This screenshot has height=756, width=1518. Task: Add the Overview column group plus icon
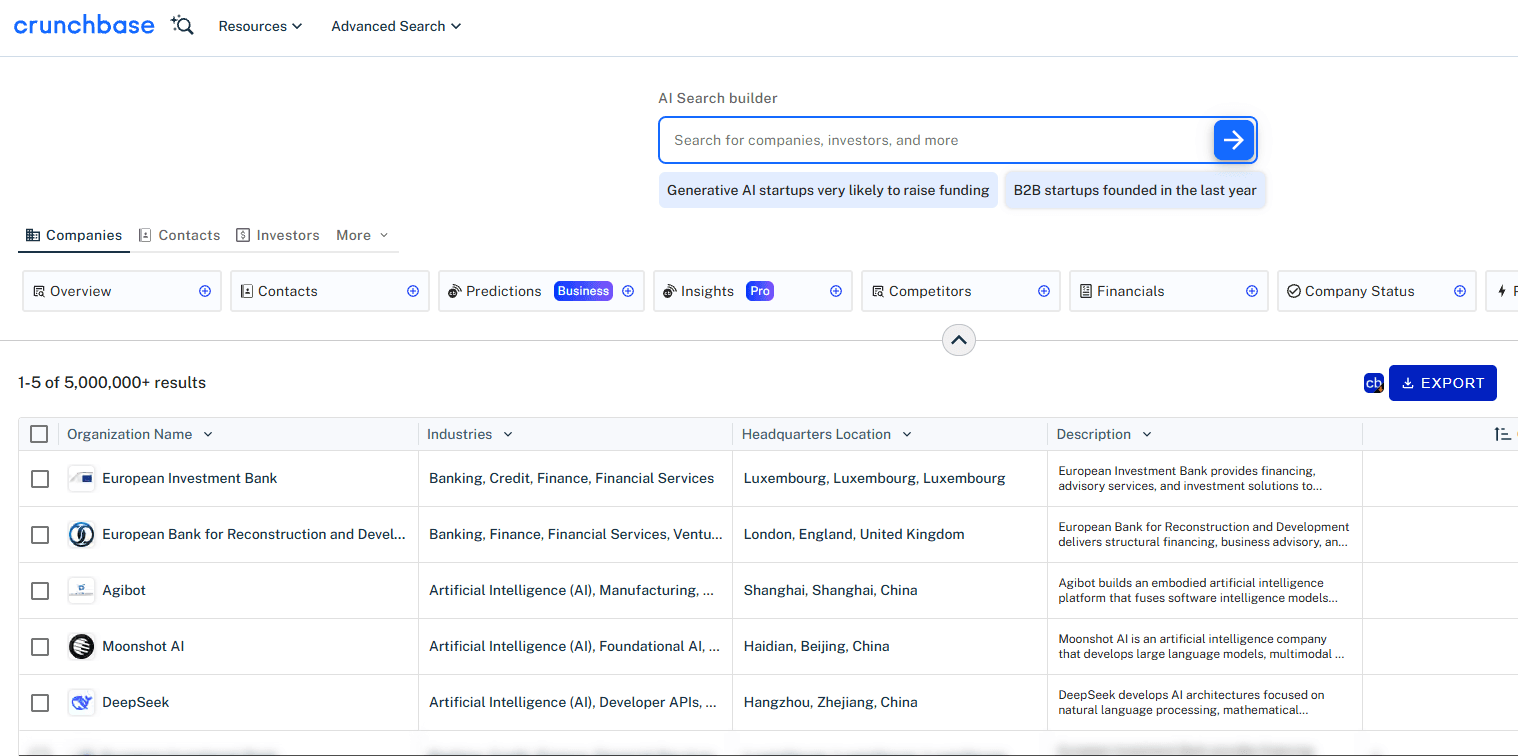pyautogui.click(x=205, y=291)
